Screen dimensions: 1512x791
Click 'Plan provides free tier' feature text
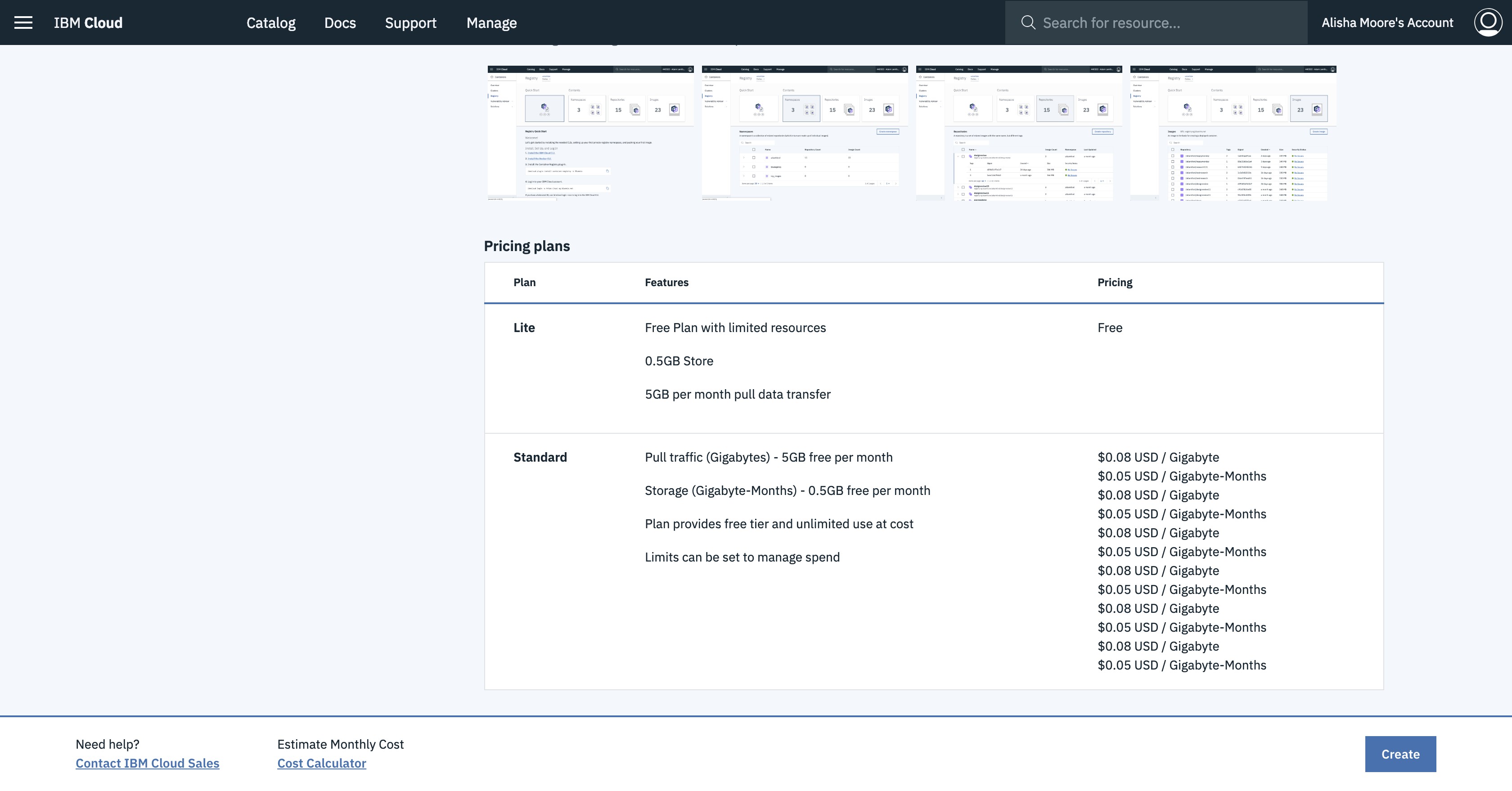point(779,524)
